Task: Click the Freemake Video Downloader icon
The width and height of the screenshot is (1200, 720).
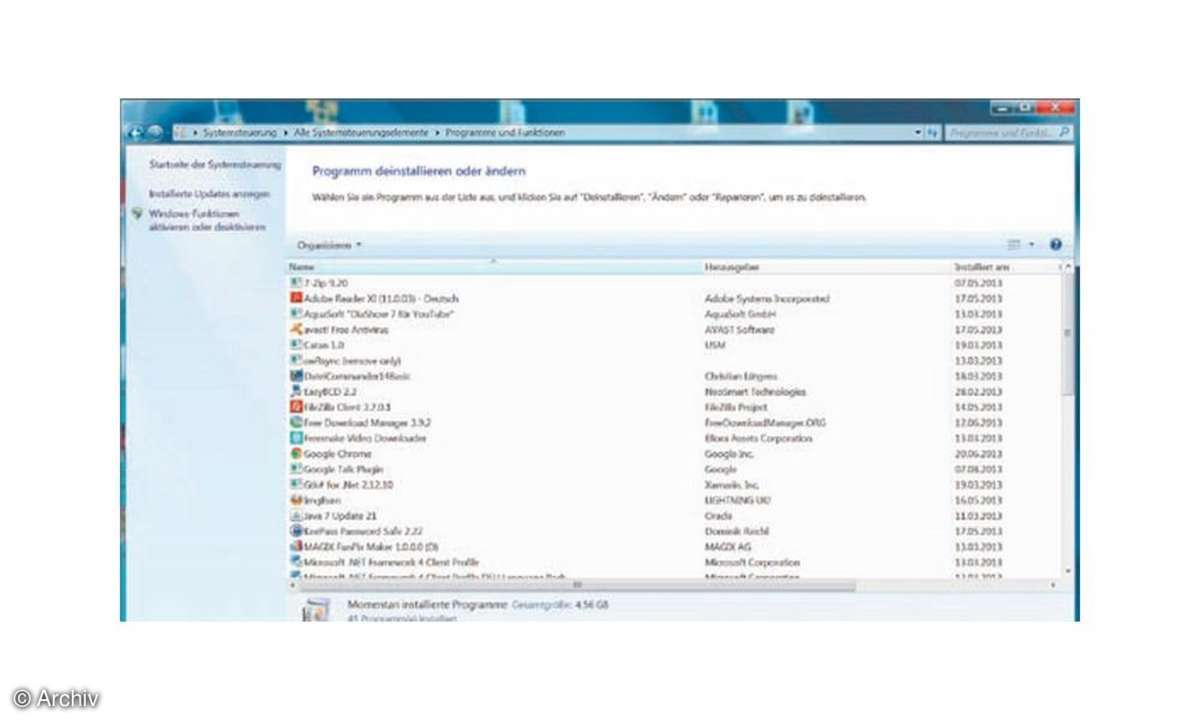Action: point(295,438)
